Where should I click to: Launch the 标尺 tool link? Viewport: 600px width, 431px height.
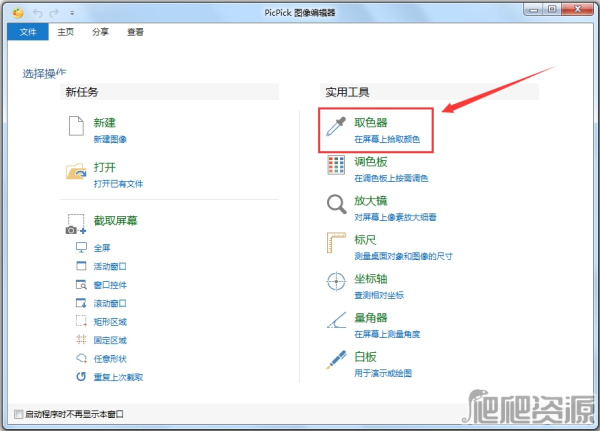pos(365,240)
